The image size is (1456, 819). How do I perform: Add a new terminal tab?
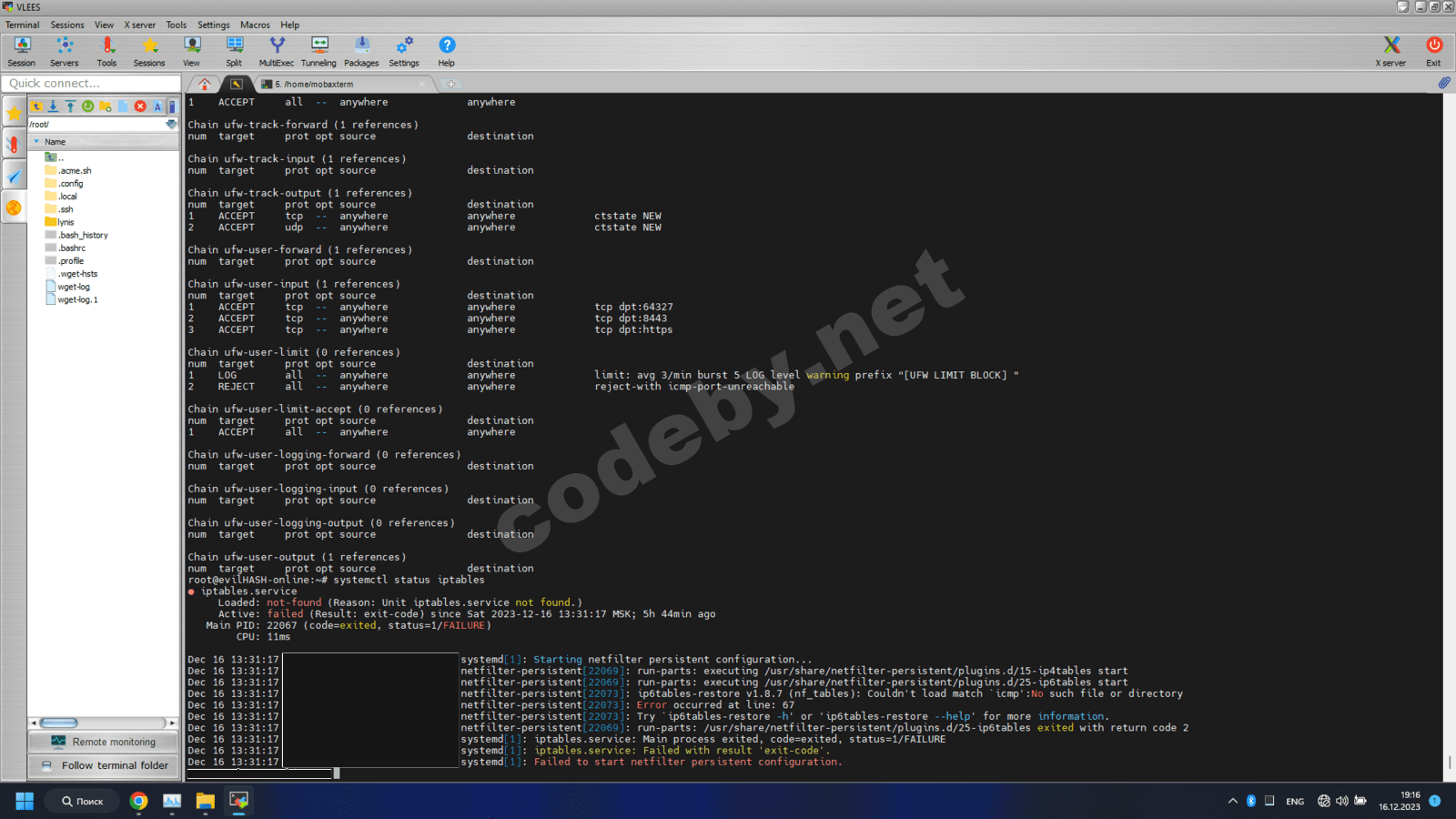450,84
